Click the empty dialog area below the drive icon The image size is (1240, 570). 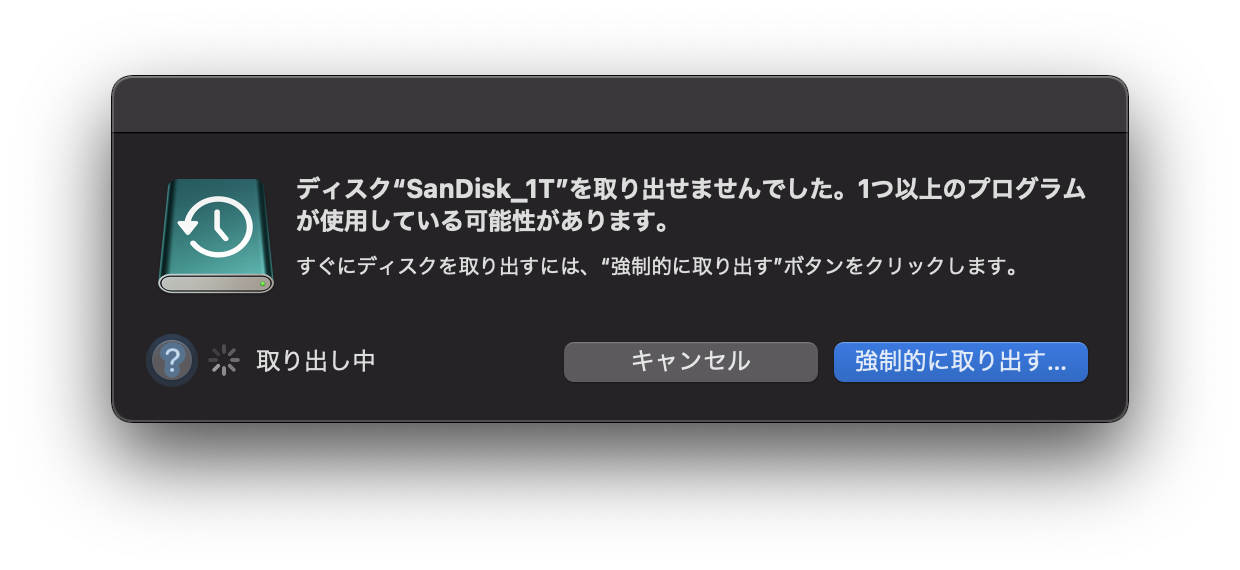[216, 314]
